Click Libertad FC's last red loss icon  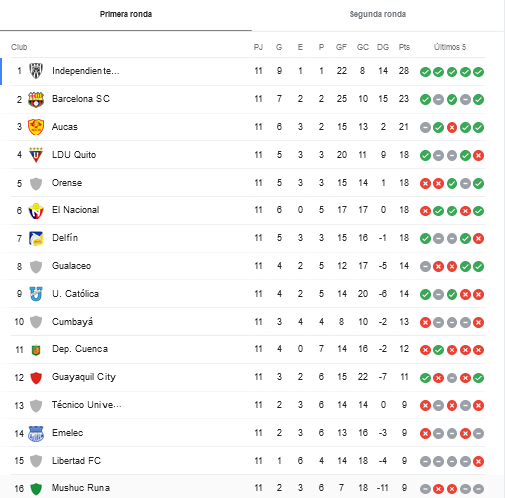[x=478, y=461]
